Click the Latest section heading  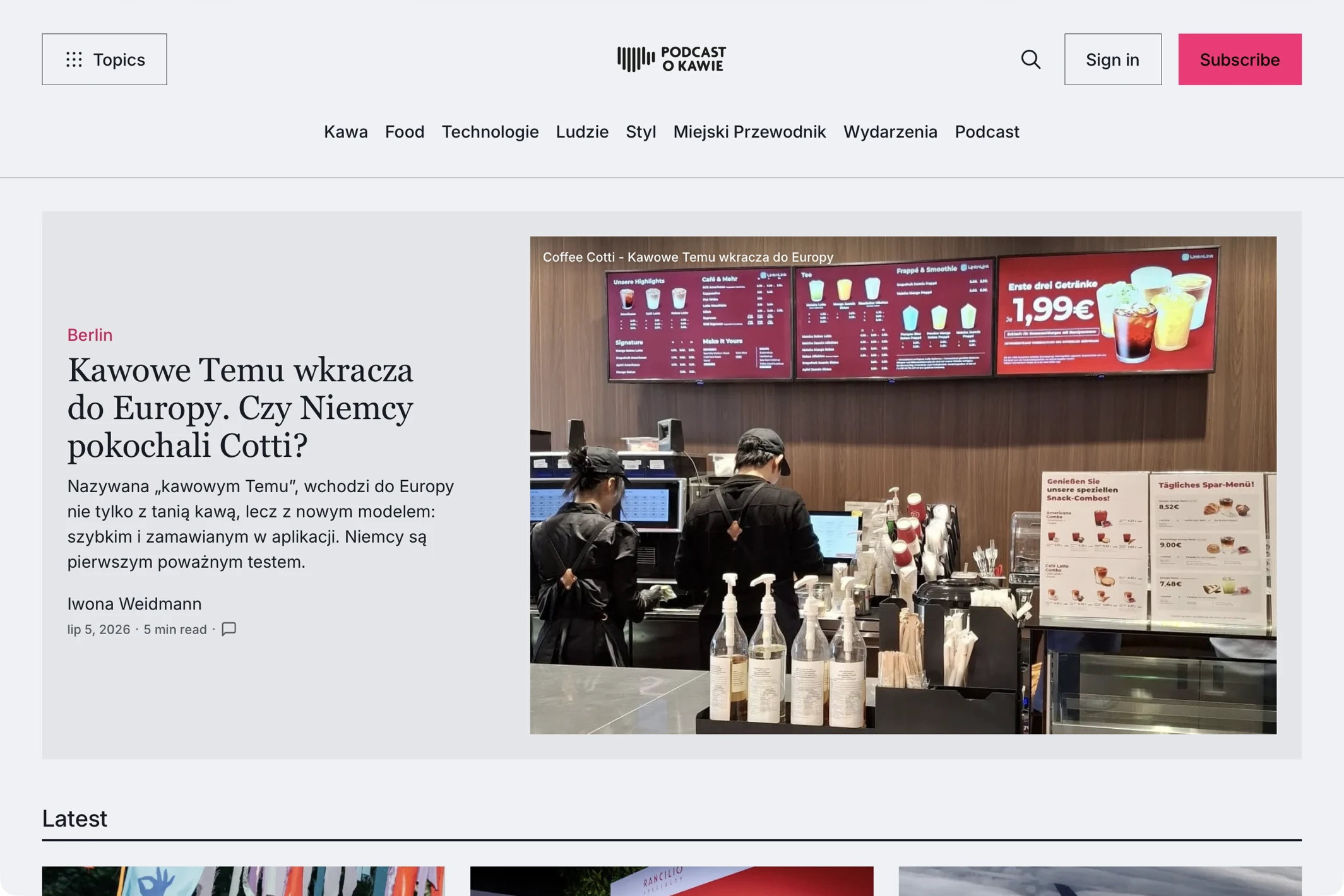click(74, 818)
